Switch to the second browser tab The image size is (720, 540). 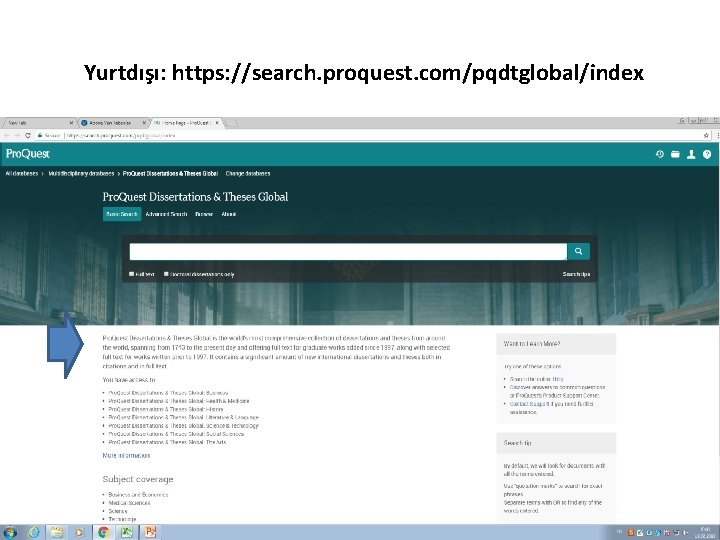coord(112,123)
